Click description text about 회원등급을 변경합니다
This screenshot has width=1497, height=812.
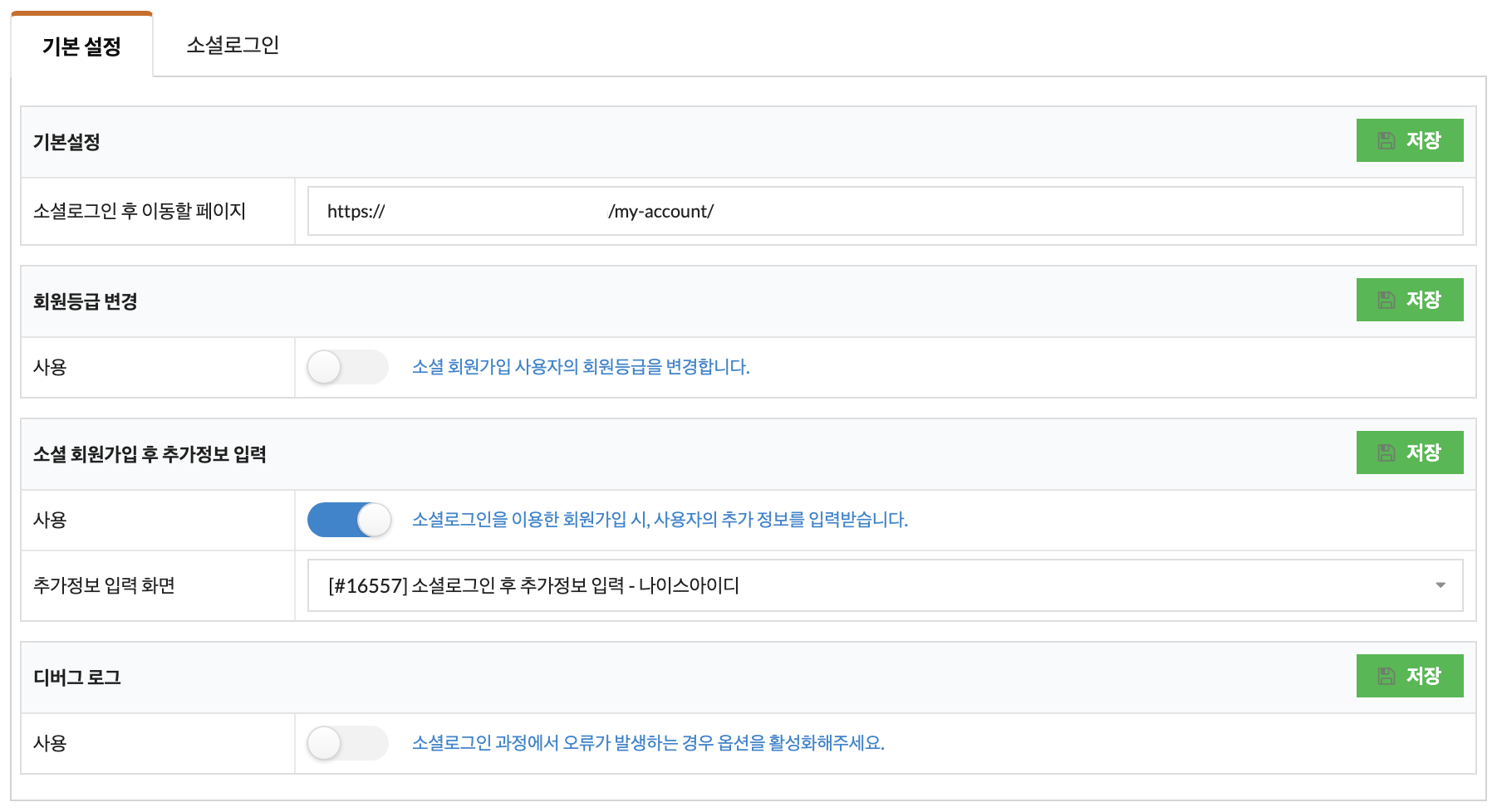coord(581,367)
